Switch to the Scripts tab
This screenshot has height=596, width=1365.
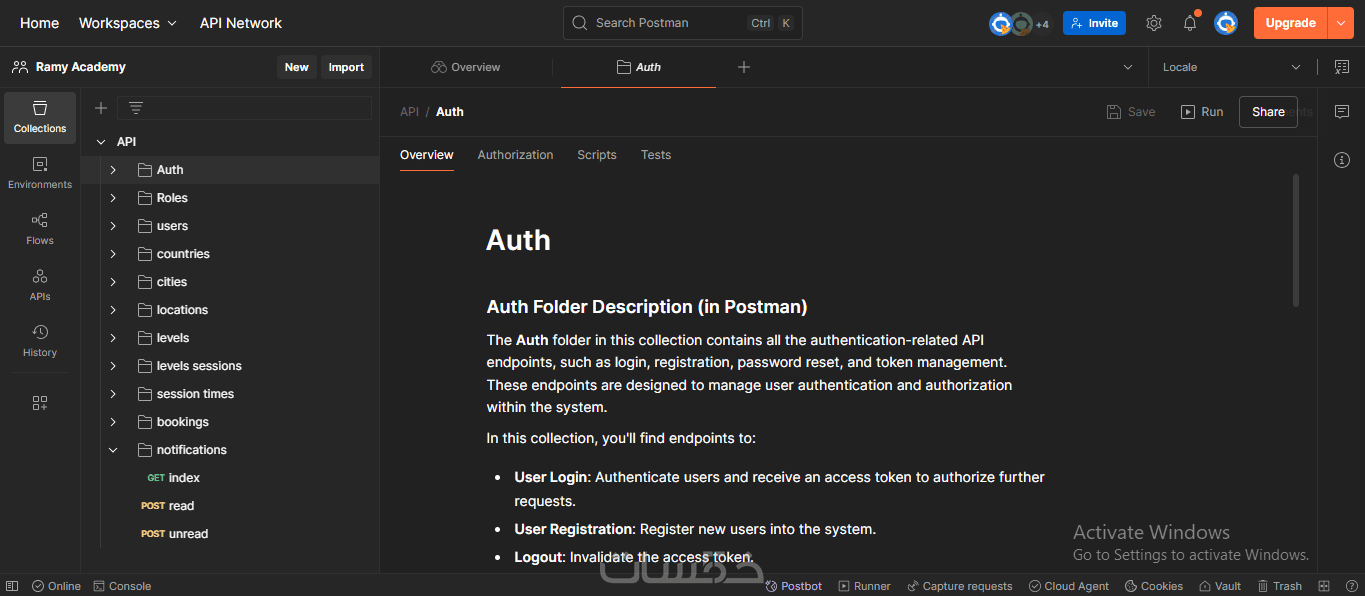[597, 155]
